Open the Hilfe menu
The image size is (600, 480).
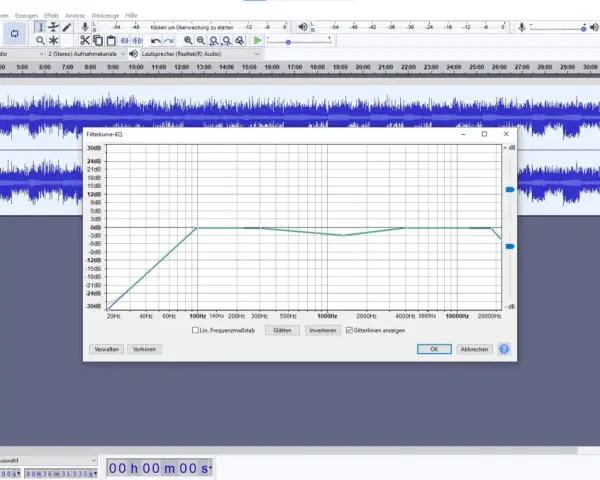tap(131, 16)
